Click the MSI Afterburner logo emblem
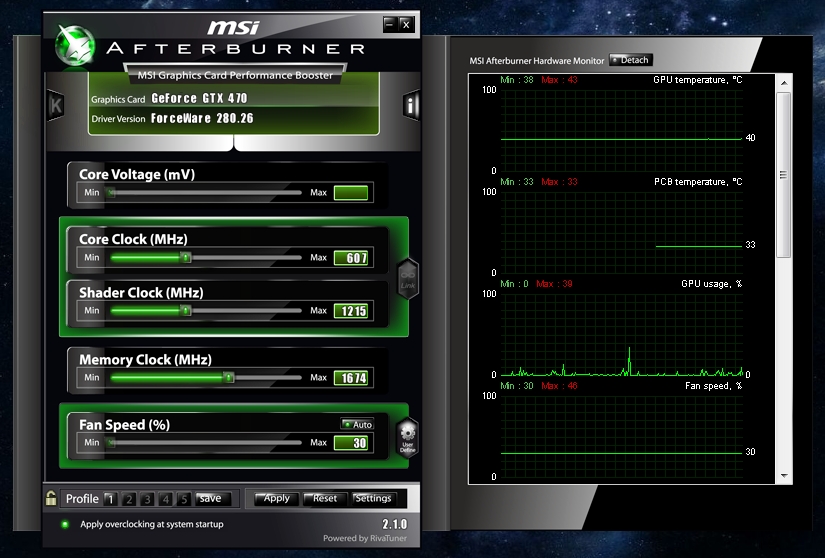Viewport: 825px width, 558px height. point(75,46)
